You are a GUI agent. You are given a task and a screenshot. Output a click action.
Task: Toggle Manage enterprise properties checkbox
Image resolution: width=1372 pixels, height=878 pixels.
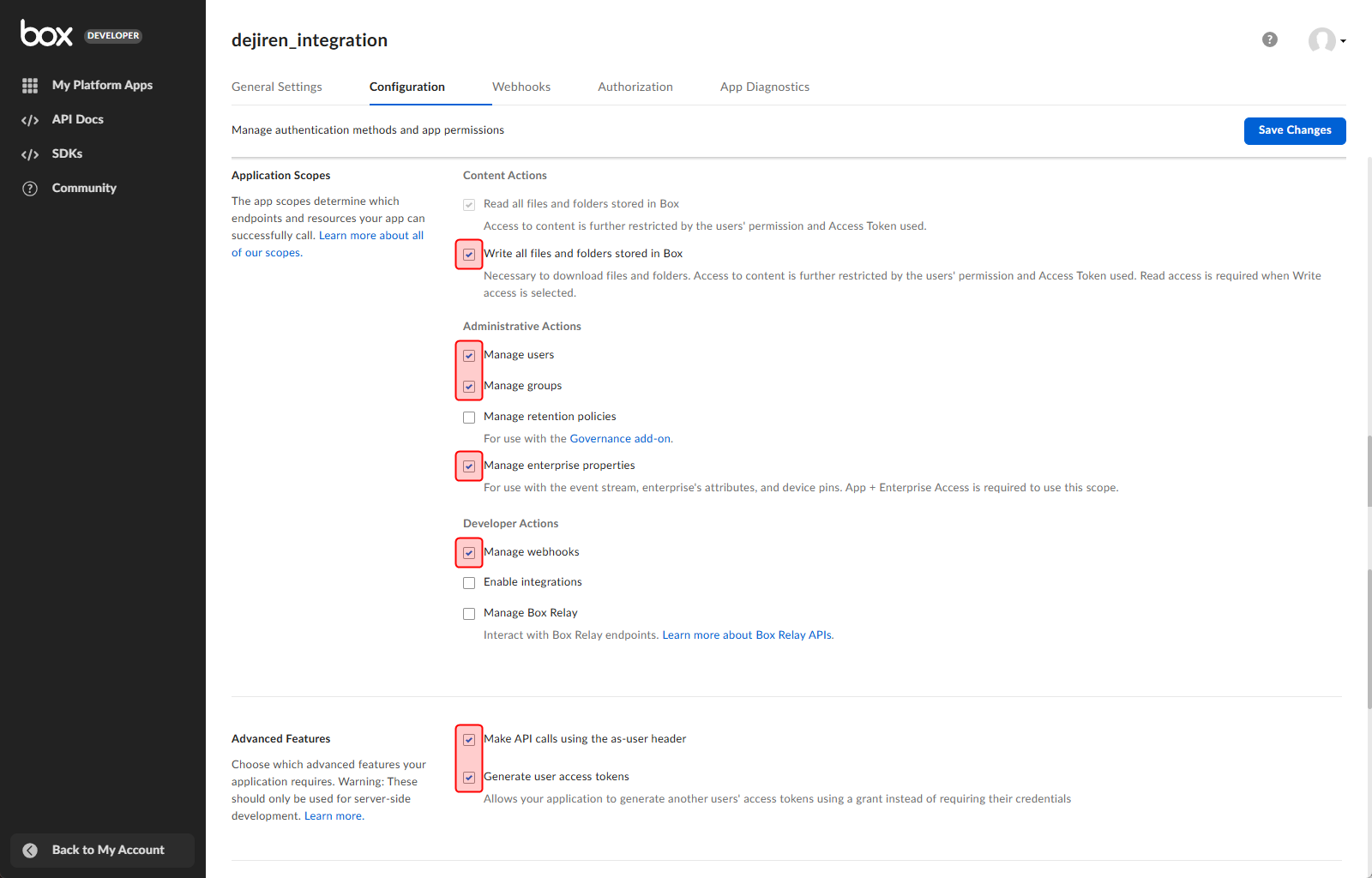pyautogui.click(x=469, y=466)
